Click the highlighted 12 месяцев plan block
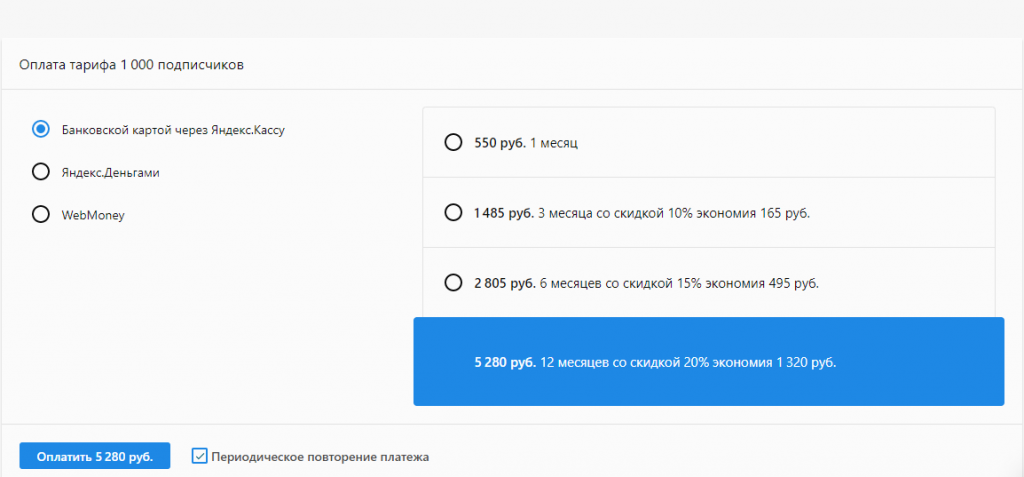This screenshot has width=1024, height=477. pos(708,362)
